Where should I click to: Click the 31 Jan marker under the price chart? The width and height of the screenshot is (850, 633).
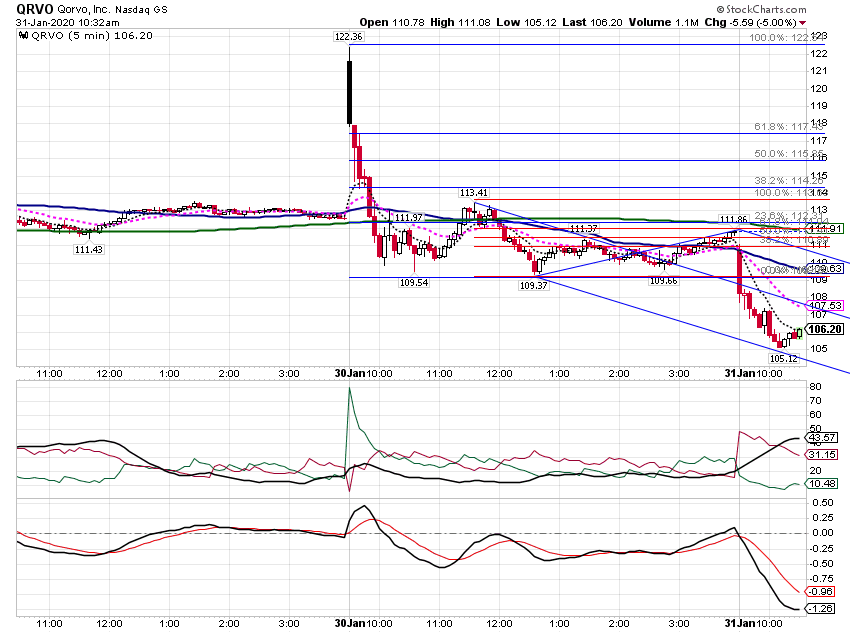740,373
